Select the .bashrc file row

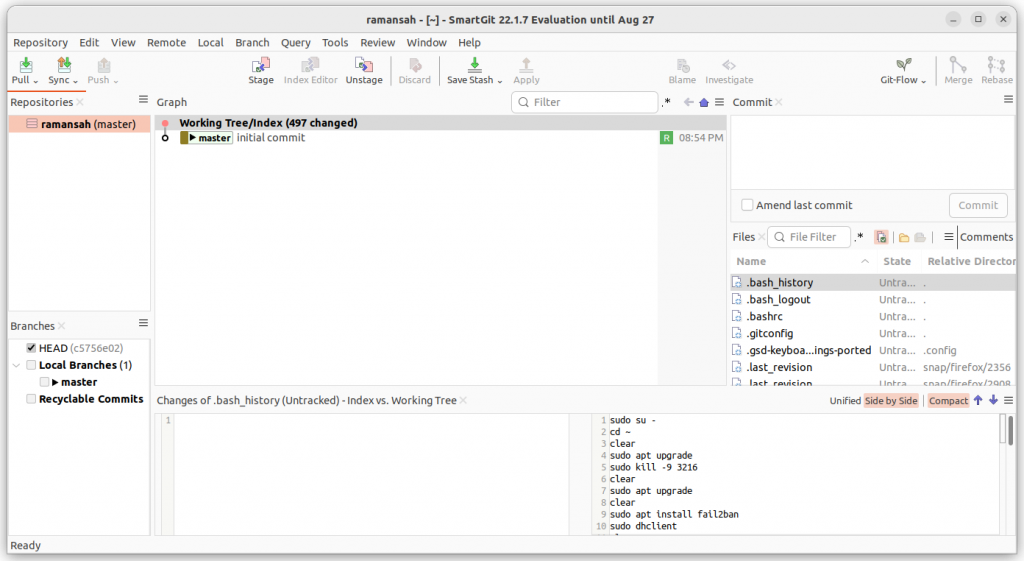click(872, 317)
